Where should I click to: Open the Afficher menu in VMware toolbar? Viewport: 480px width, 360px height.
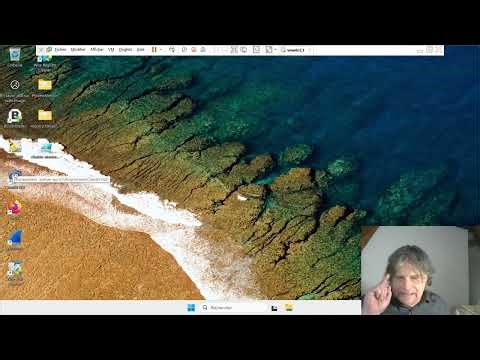[97, 50]
